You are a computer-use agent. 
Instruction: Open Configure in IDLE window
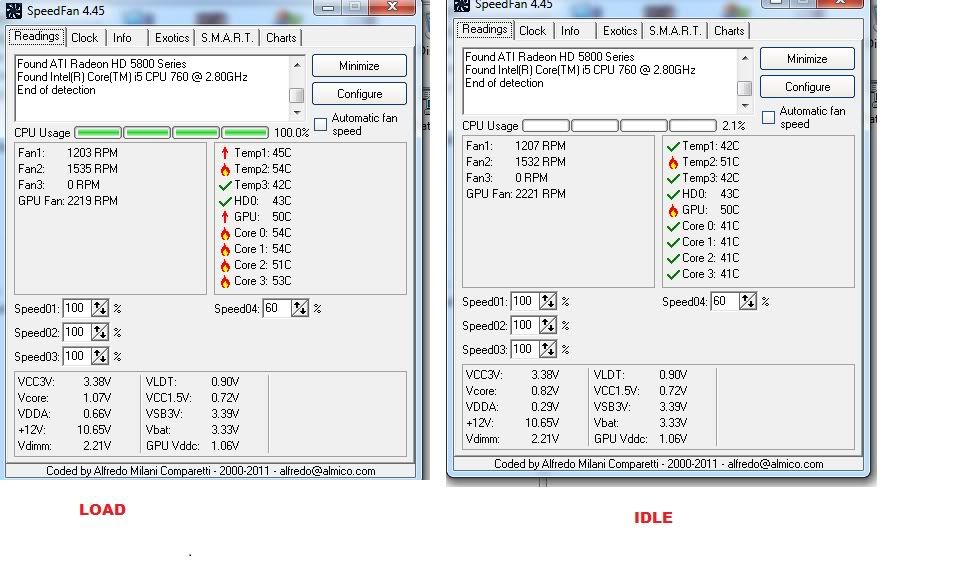pyautogui.click(x=808, y=87)
